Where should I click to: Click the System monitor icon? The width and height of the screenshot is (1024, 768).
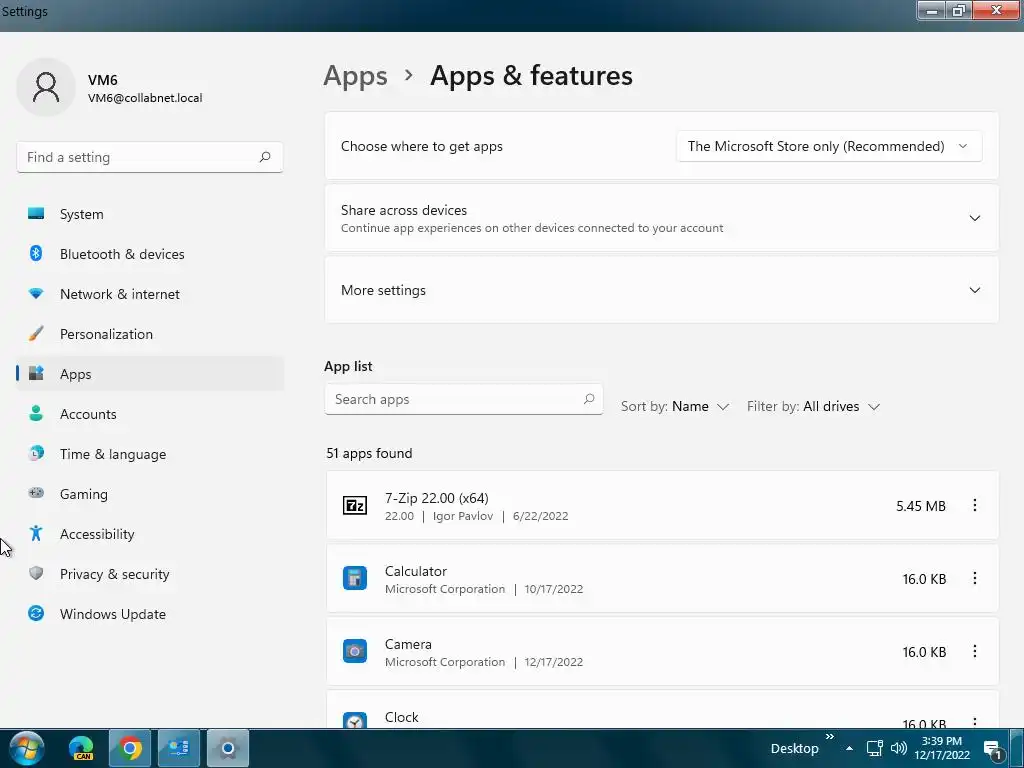tap(36, 214)
